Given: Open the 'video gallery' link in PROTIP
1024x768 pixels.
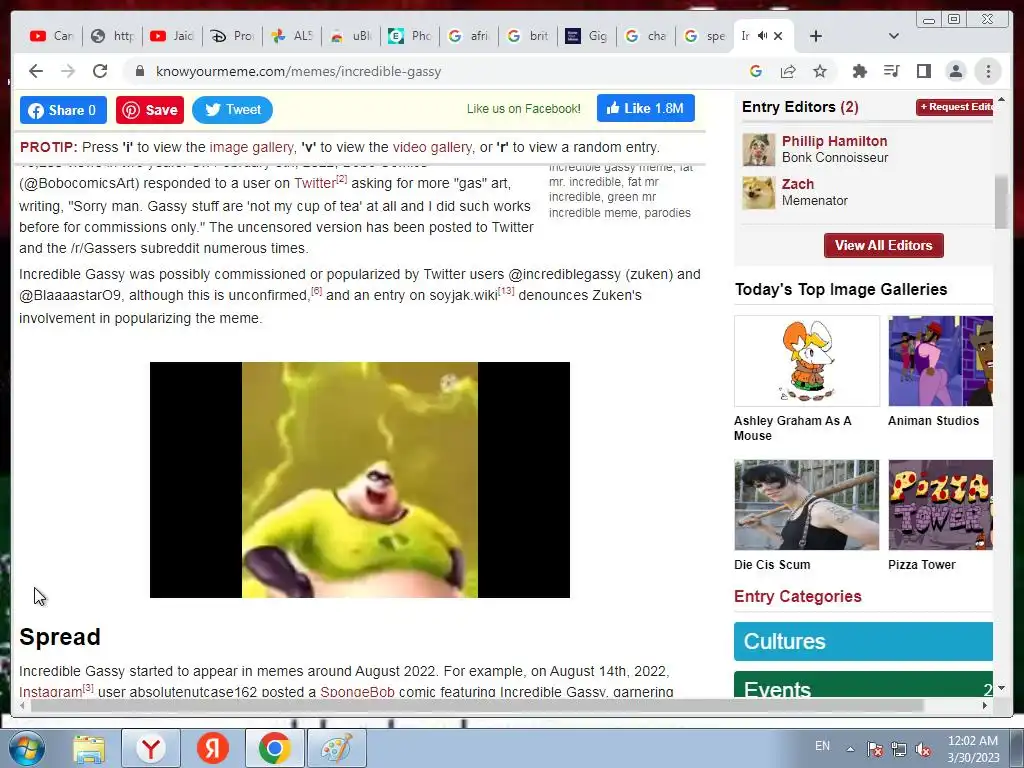Looking at the screenshot, I should pyautogui.click(x=432, y=147).
